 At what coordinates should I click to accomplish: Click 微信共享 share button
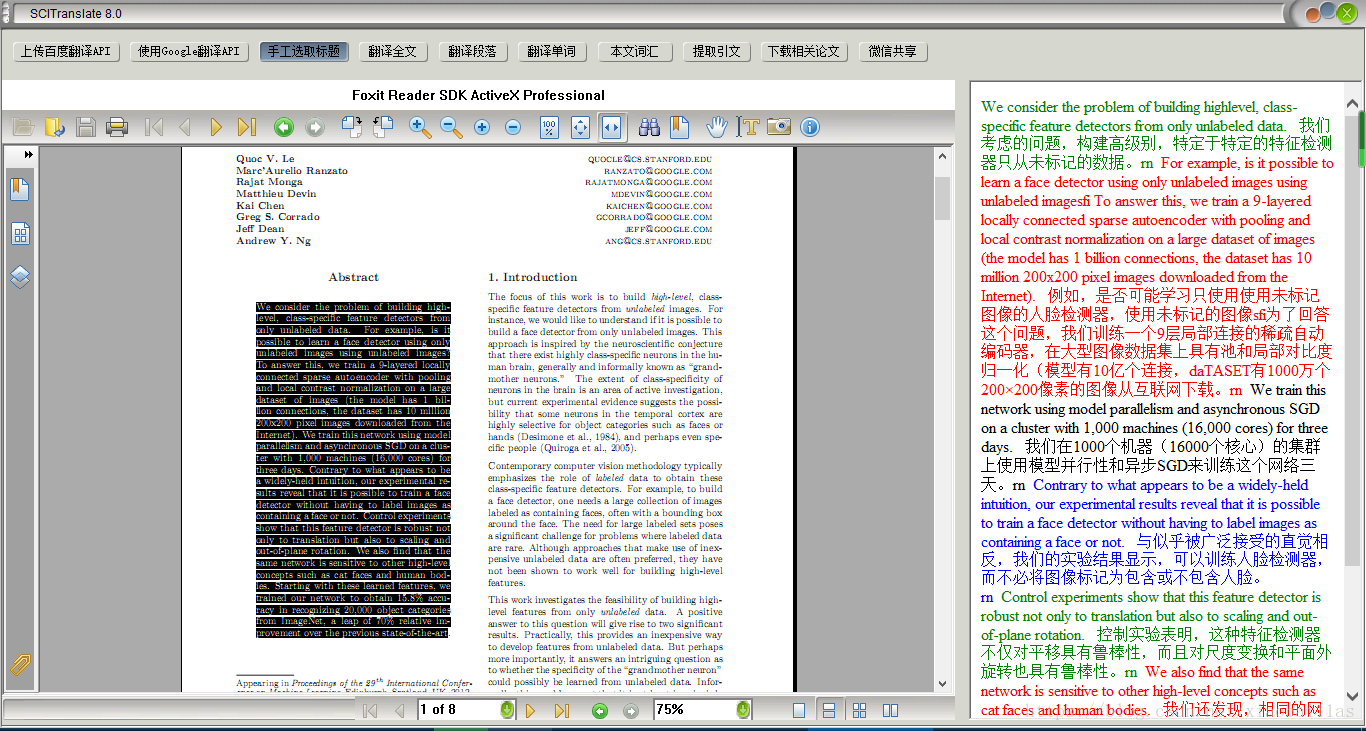[x=893, y=51]
